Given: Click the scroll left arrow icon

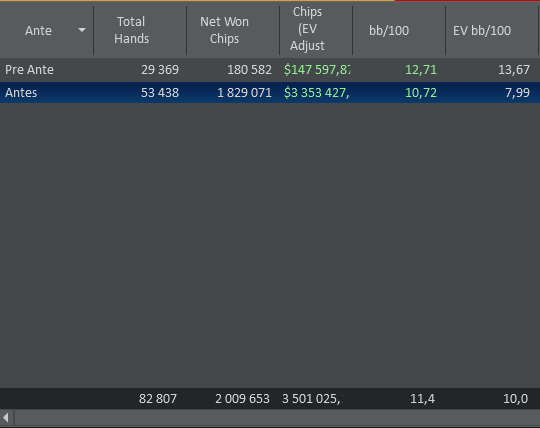Looking at the screenshot, I should tap(6, 418).
